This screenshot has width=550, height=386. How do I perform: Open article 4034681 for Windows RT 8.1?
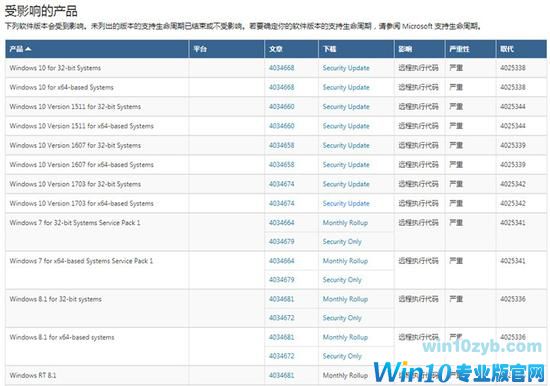point(281,375)
